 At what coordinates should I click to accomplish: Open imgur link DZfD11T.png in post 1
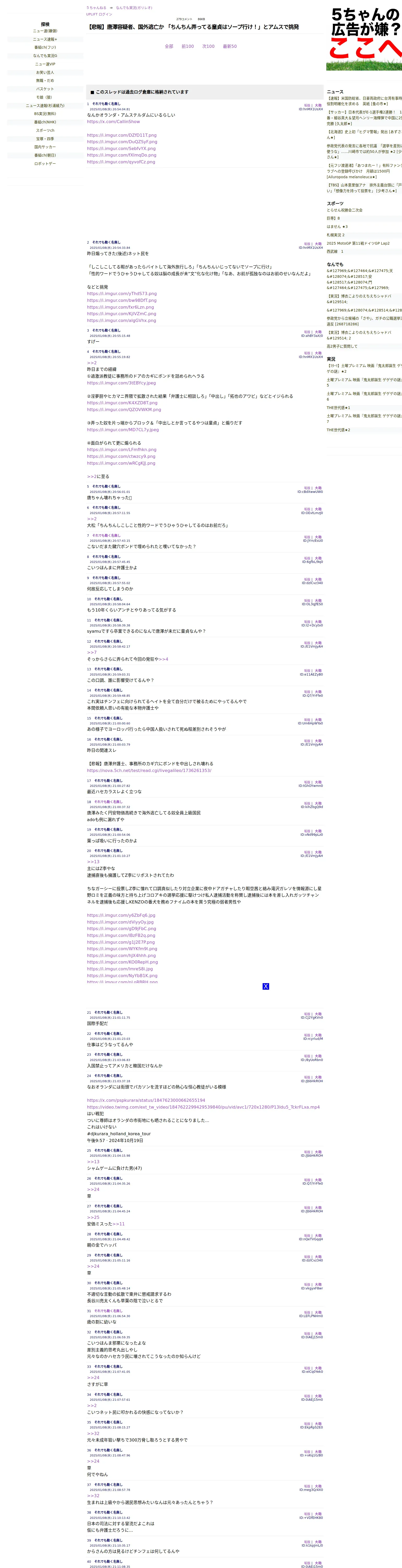point(122,135)
